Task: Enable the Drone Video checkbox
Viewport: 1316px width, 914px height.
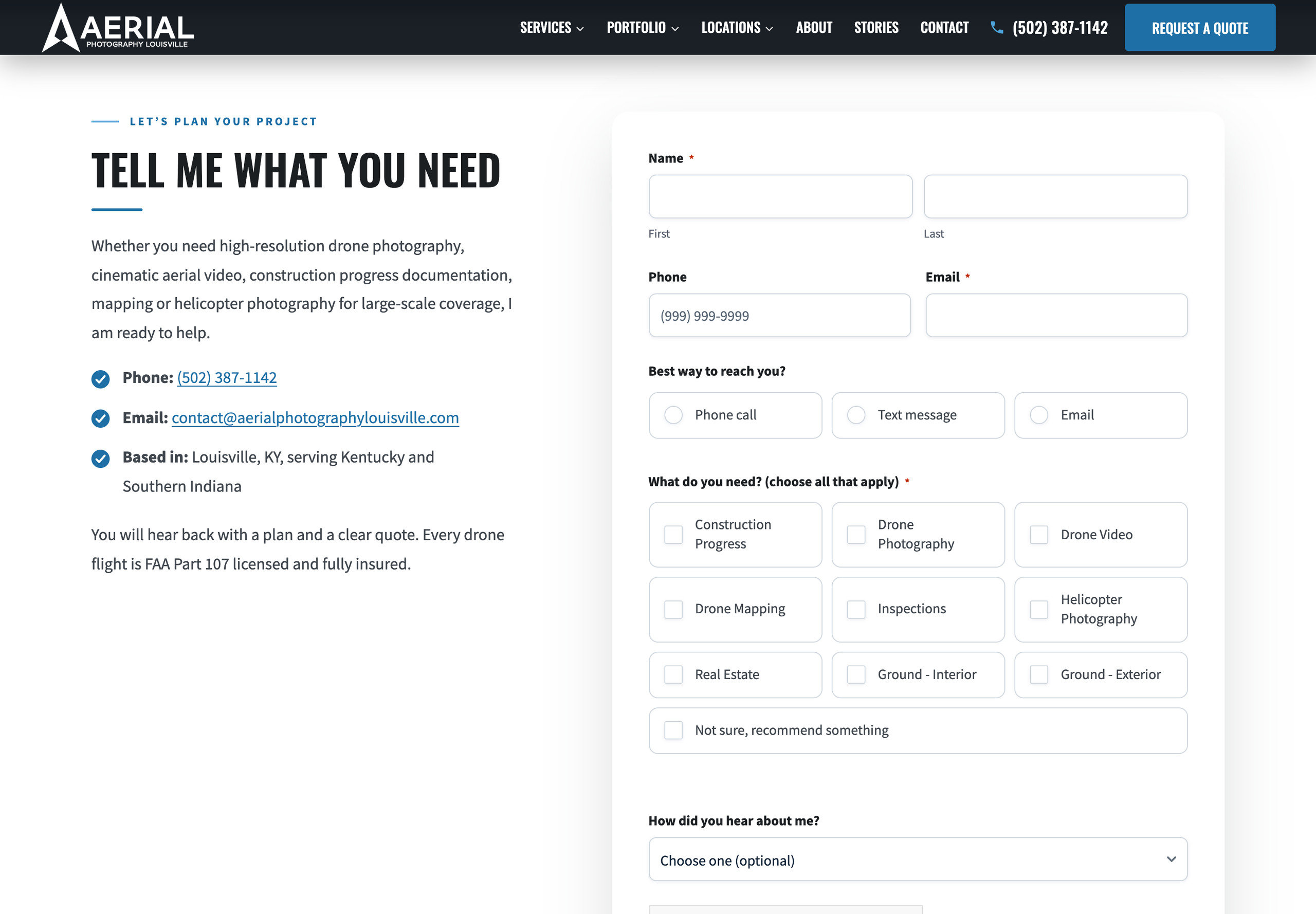Action: (x=1038, y=535)
